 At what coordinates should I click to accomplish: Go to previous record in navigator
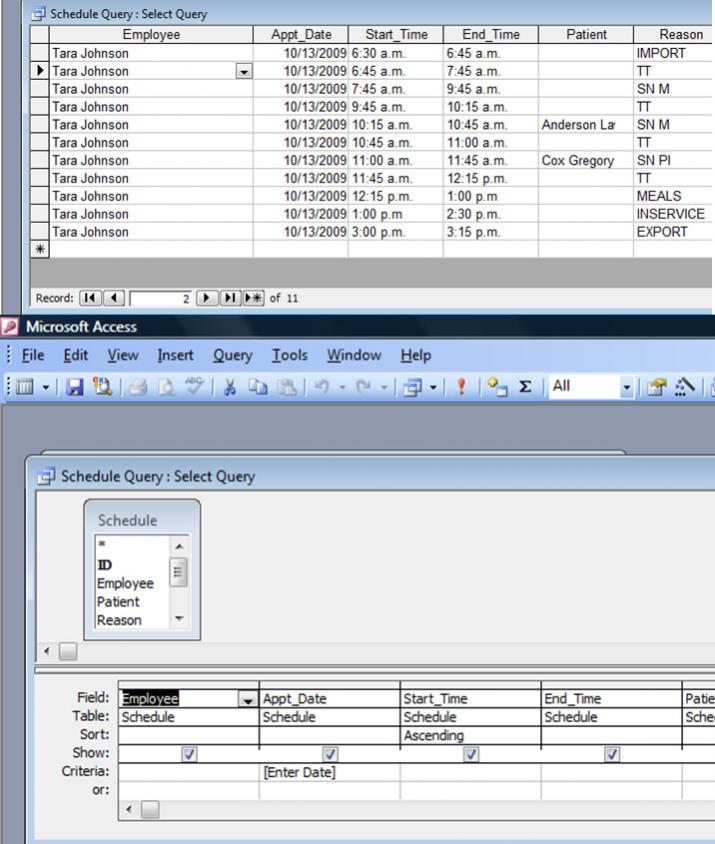click(x=114, y=298)
